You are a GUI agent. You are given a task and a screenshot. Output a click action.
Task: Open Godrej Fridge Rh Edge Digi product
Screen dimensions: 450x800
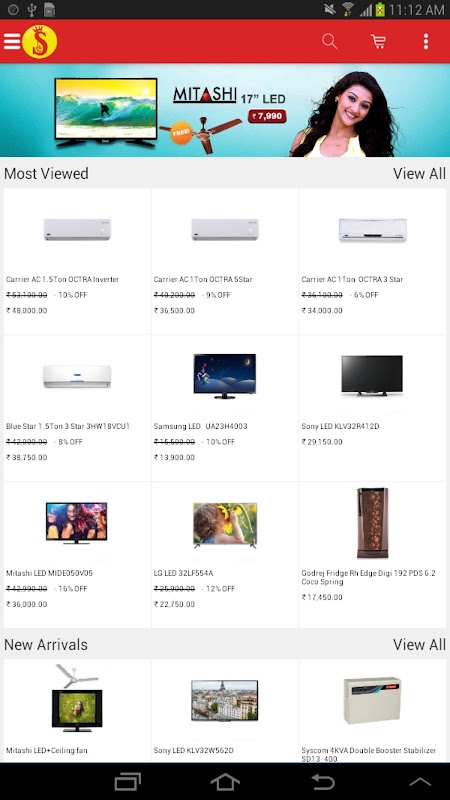[372, 555]
